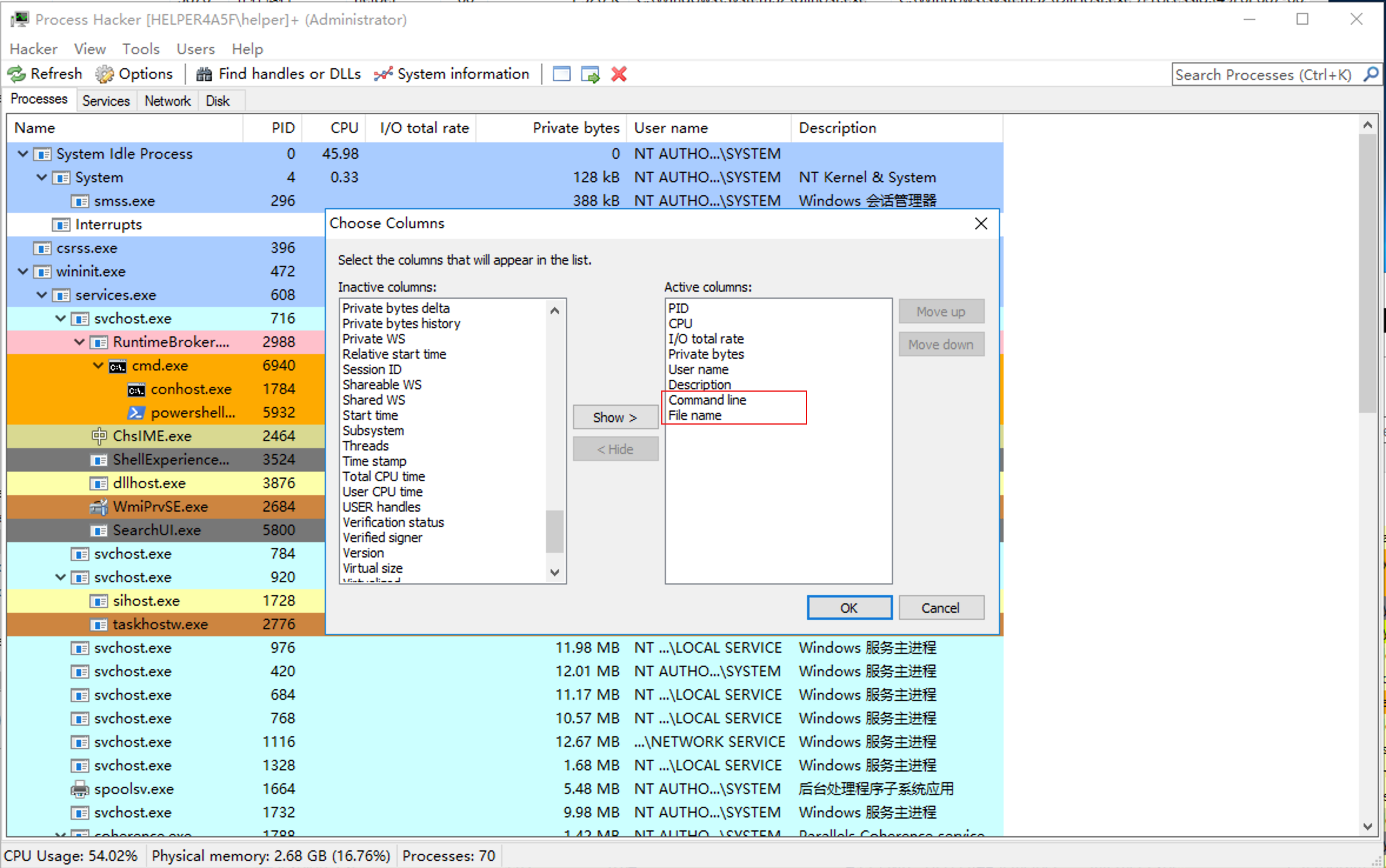Open the Tools menu
The image size is (1386, 868).
click(x=141, y=49)
